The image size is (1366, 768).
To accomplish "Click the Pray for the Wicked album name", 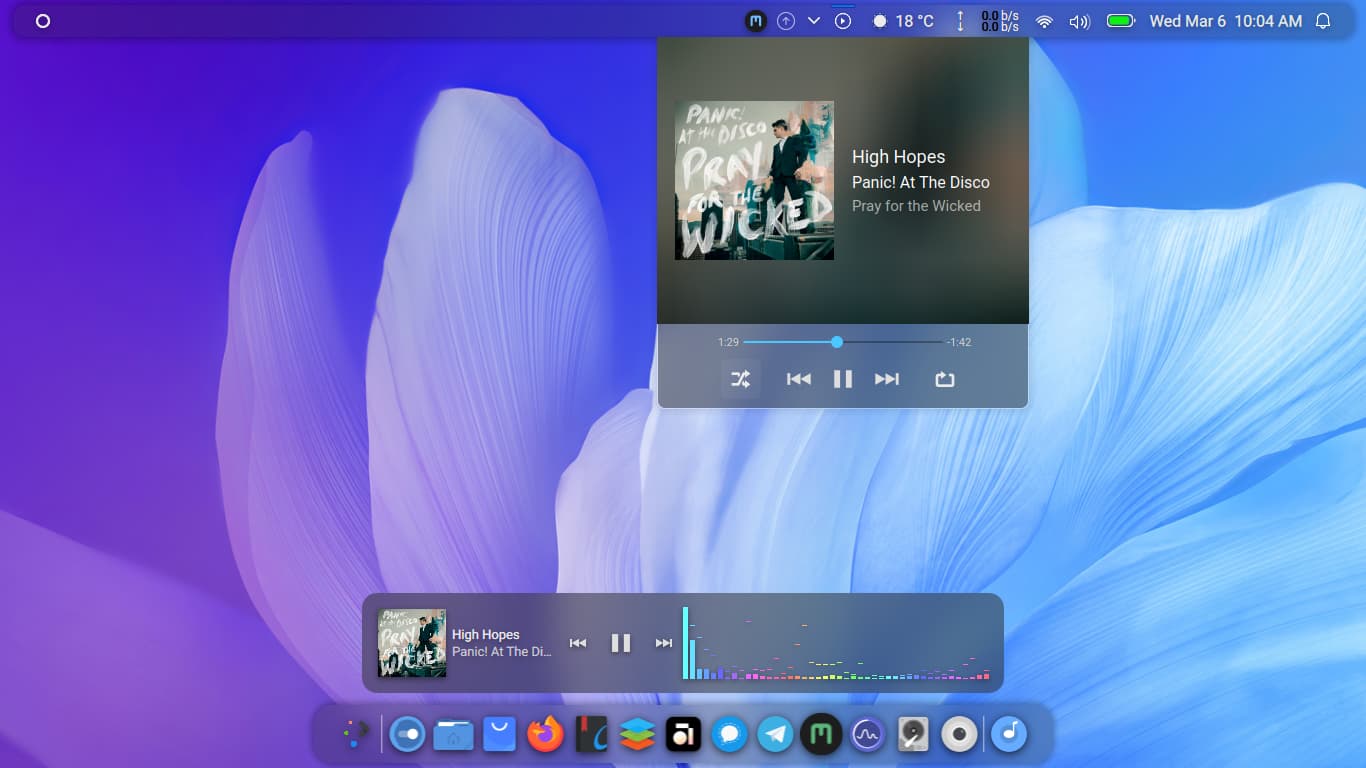I will point(916,206).
